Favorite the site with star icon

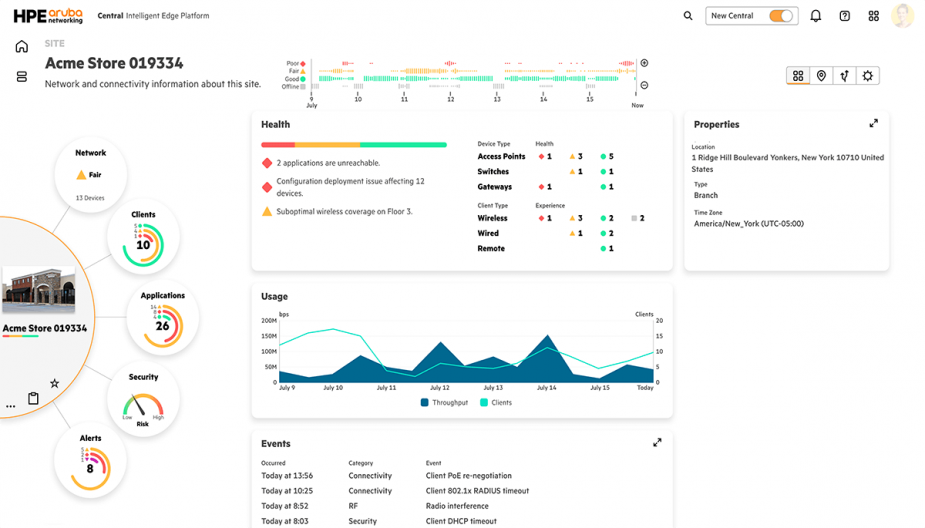click(54, 383)
